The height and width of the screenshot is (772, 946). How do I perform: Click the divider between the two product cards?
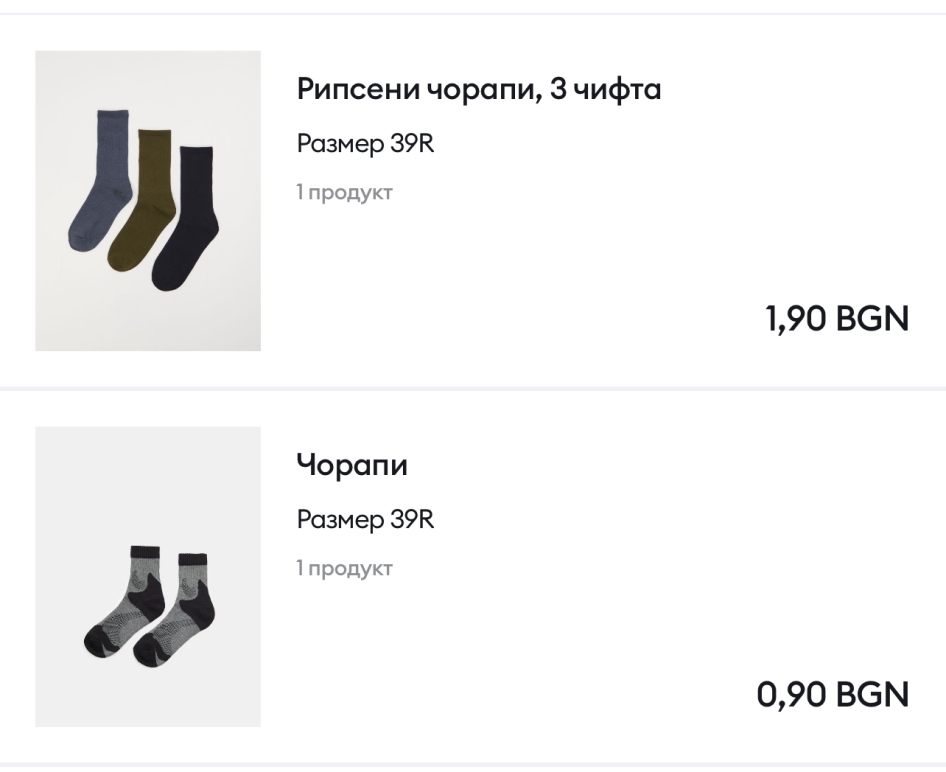[x=473, y=388]
